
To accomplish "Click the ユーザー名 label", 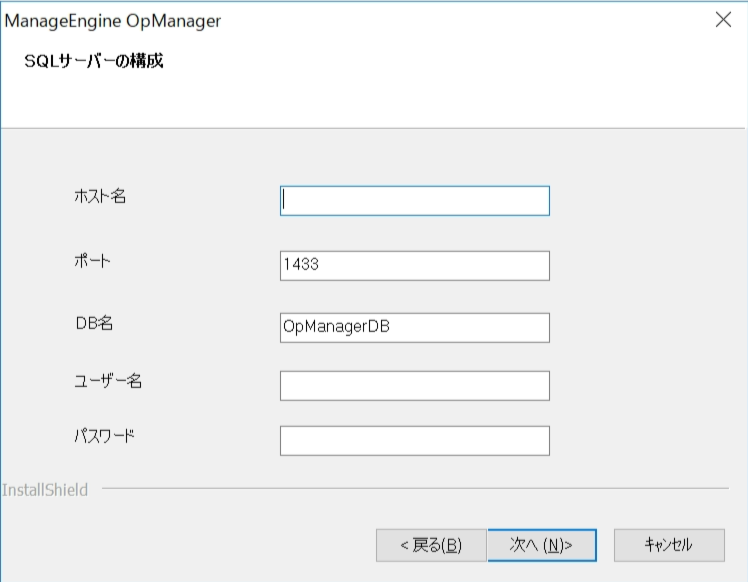I will pos(108,380).
